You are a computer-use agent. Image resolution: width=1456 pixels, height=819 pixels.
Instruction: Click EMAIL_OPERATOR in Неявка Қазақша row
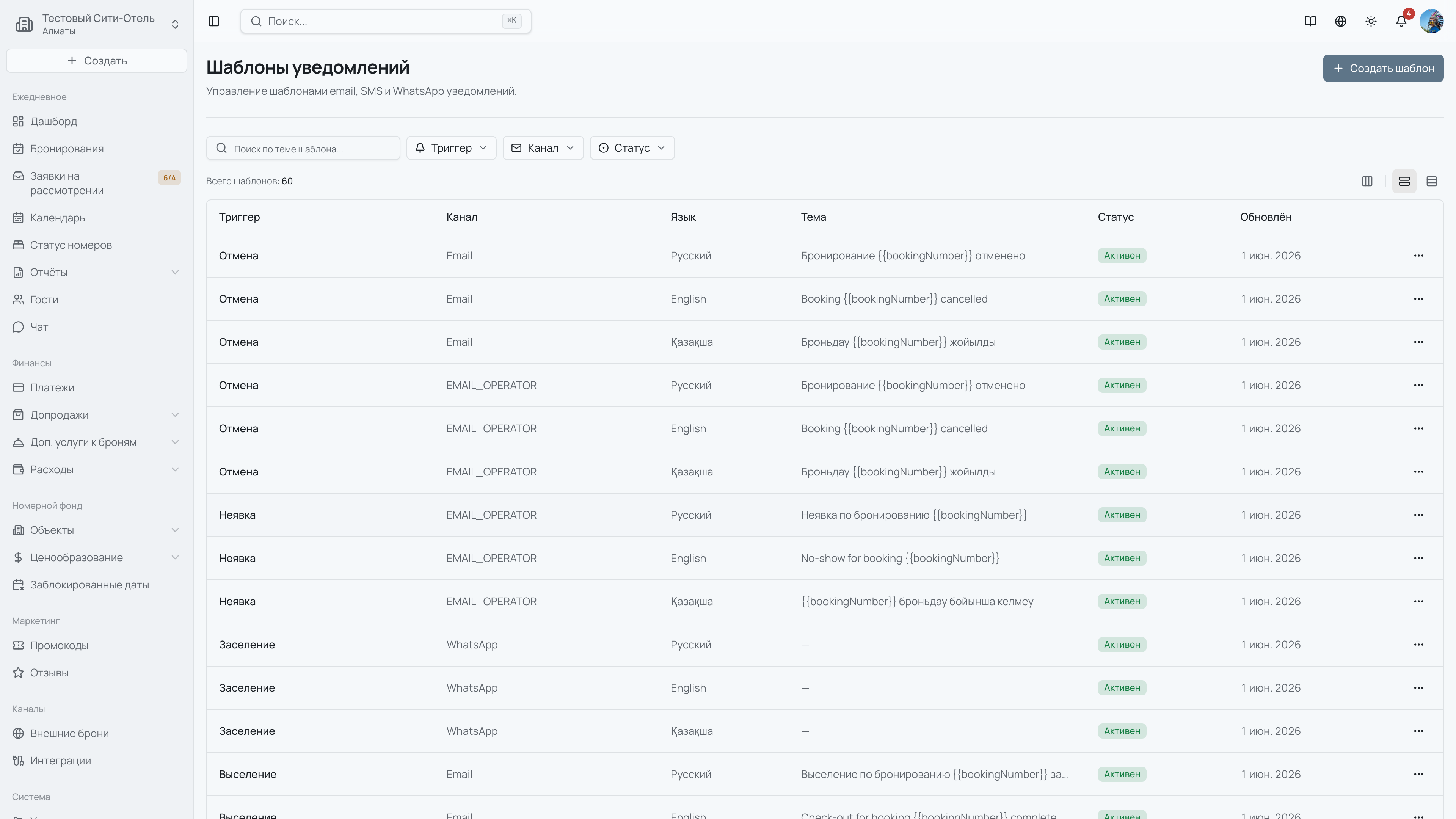(491, 601)
